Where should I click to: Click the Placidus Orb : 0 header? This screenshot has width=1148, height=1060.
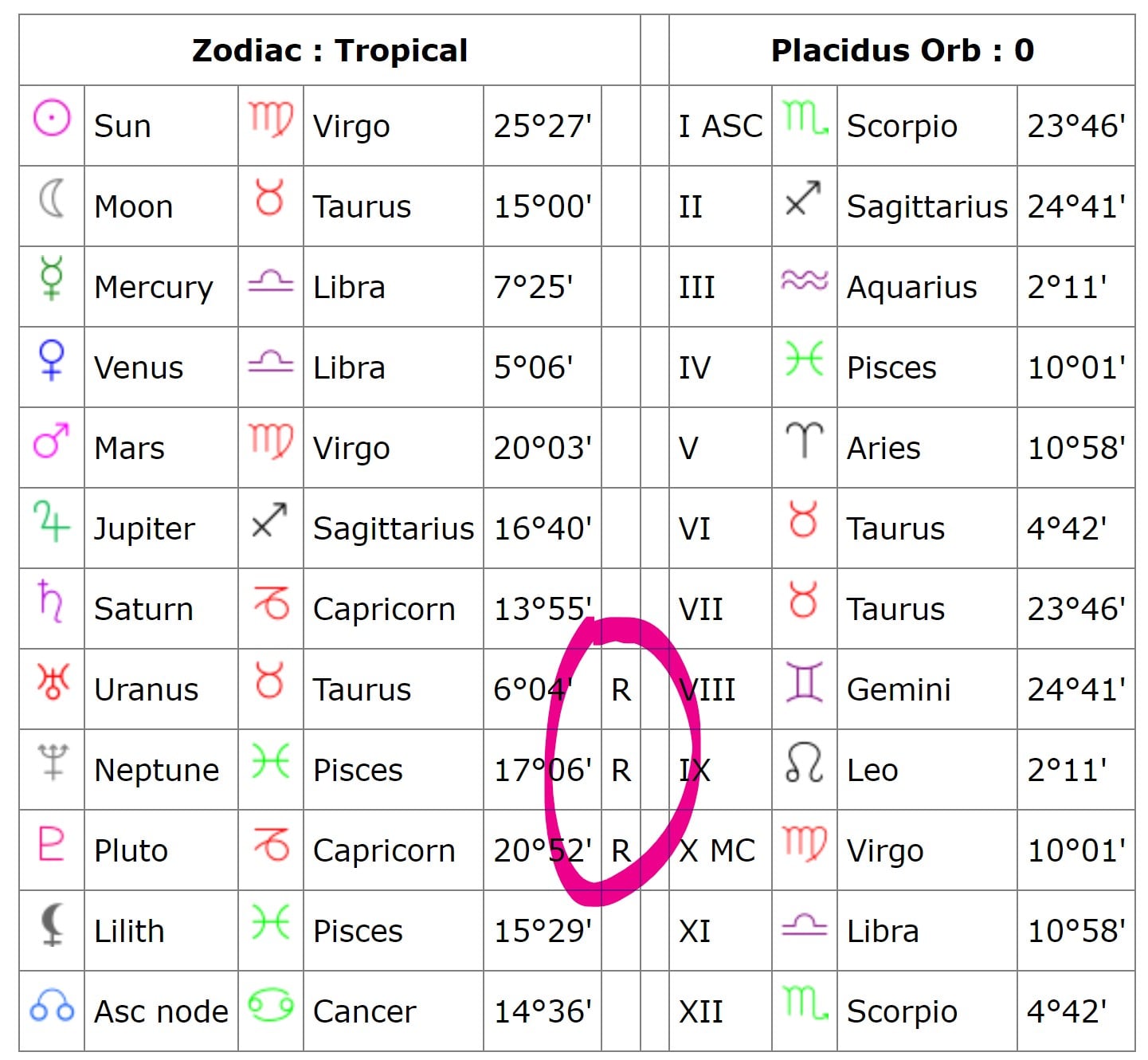click(x=902, y=50)
